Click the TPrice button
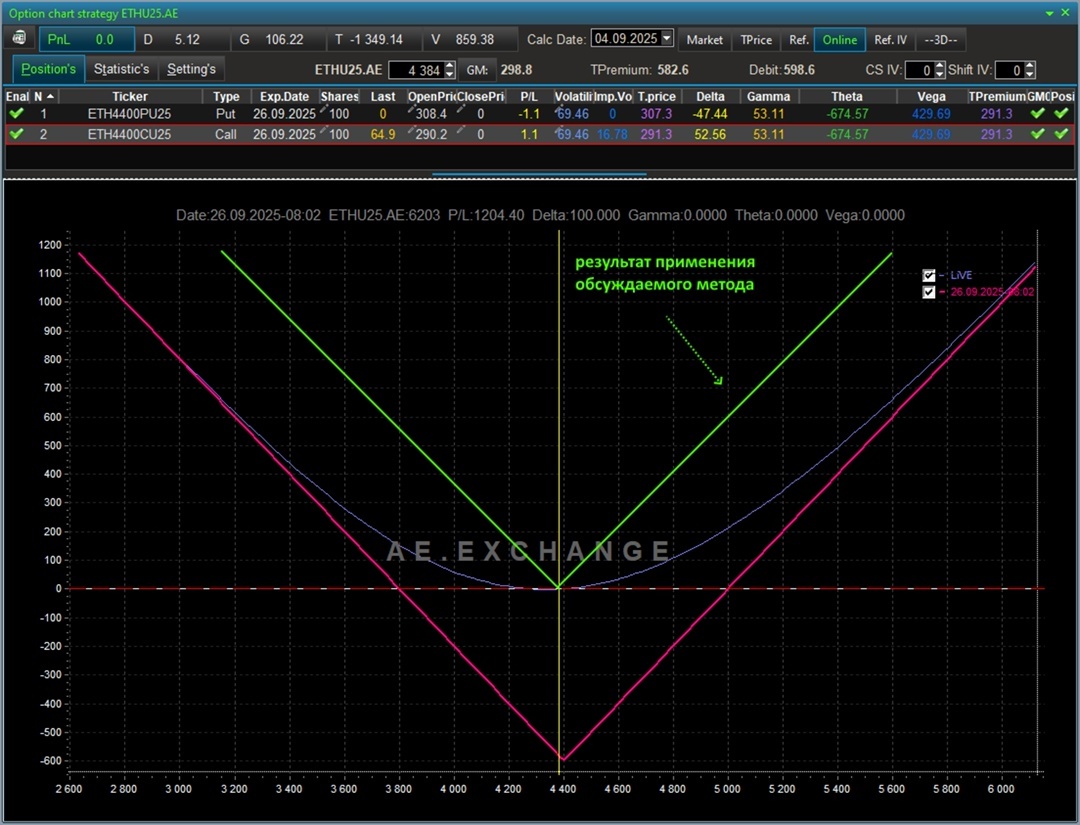This screenshot has width=1080, height=825. [x=756, y=40]
